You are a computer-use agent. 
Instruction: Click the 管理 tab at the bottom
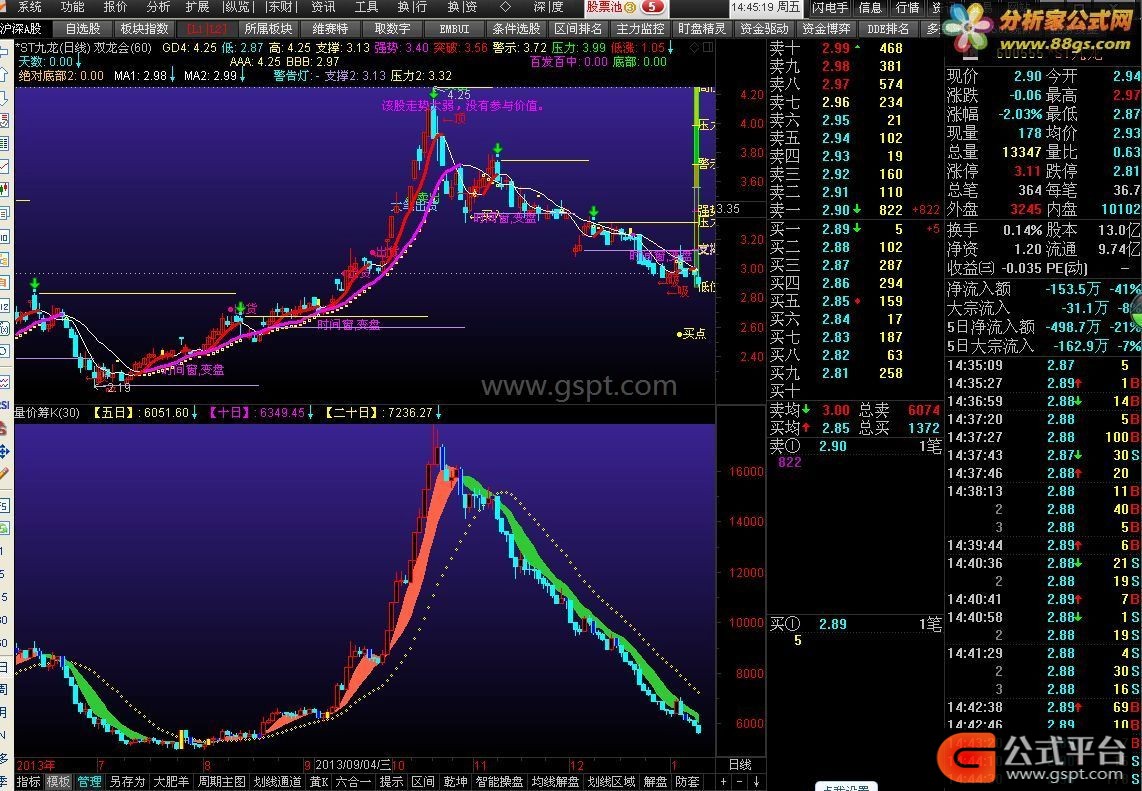[x=89, y=782]
